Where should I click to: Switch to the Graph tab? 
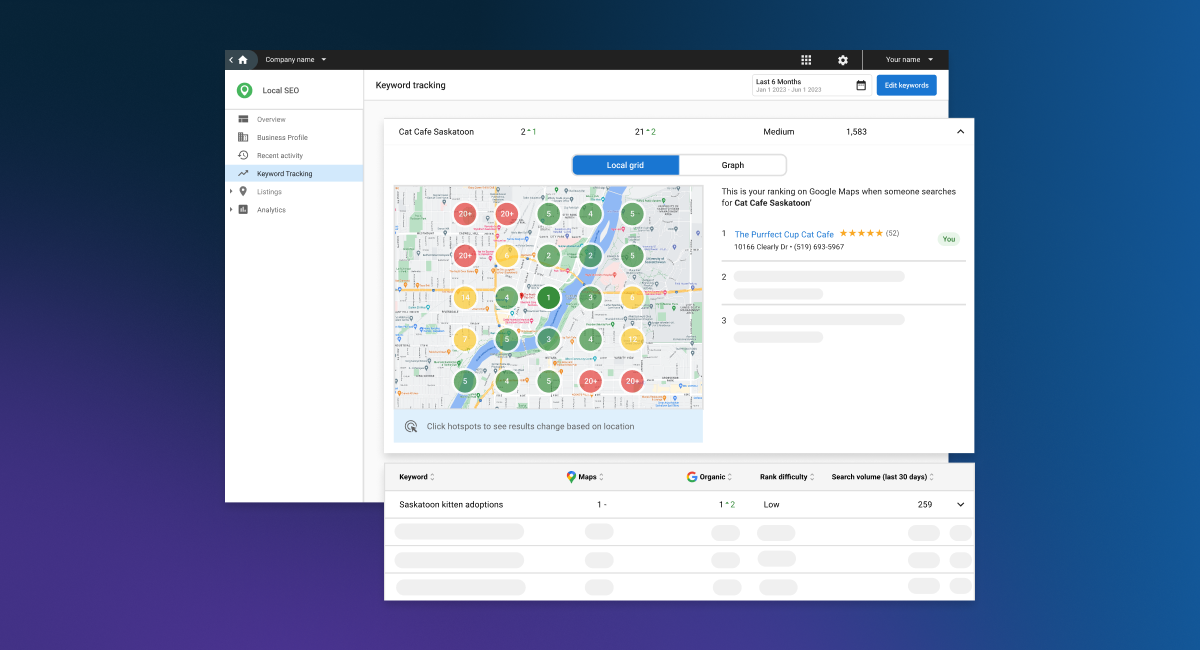[733, 165]
